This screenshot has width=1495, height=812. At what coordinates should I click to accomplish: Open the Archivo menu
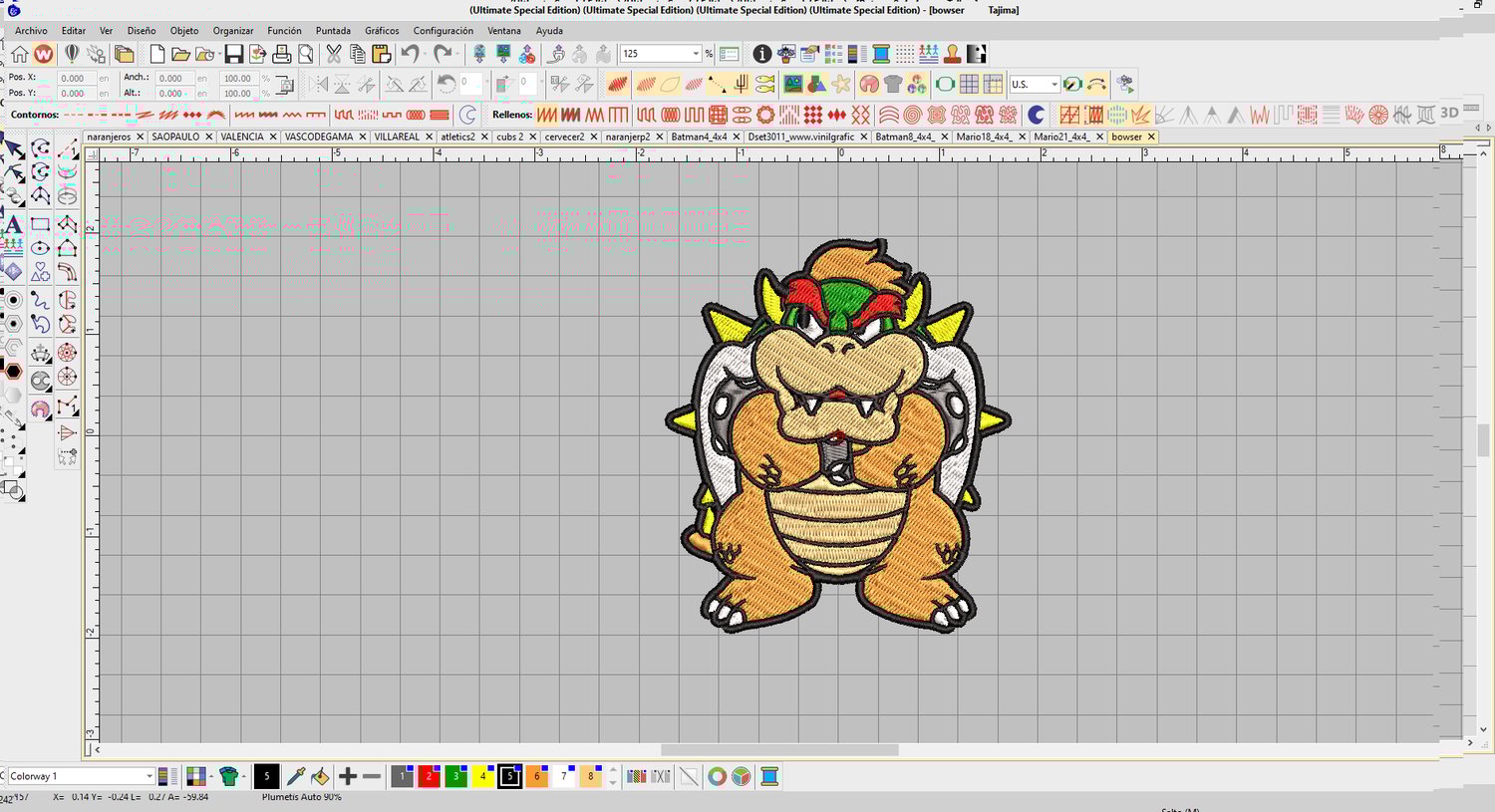(x=31, y=31)
